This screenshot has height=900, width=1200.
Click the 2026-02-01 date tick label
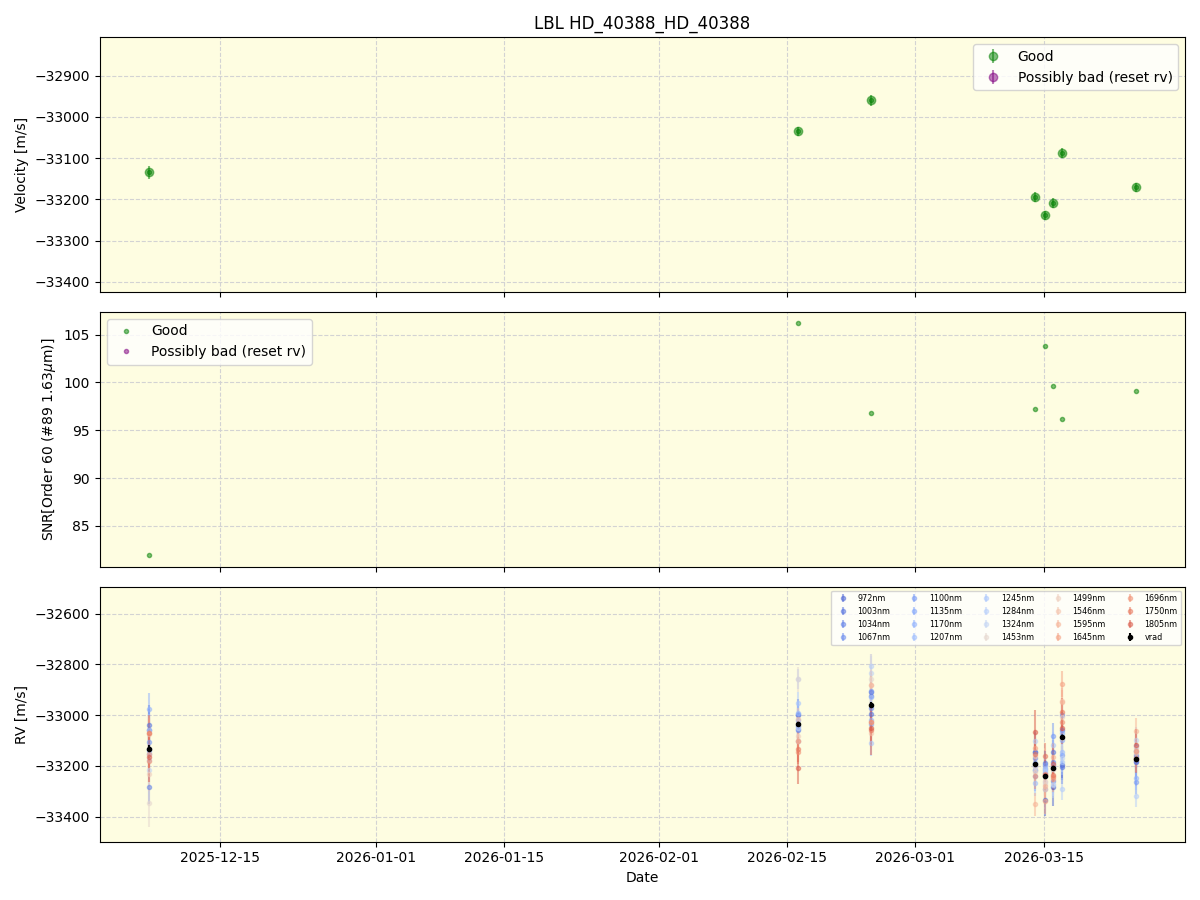[x=659, y=857]
